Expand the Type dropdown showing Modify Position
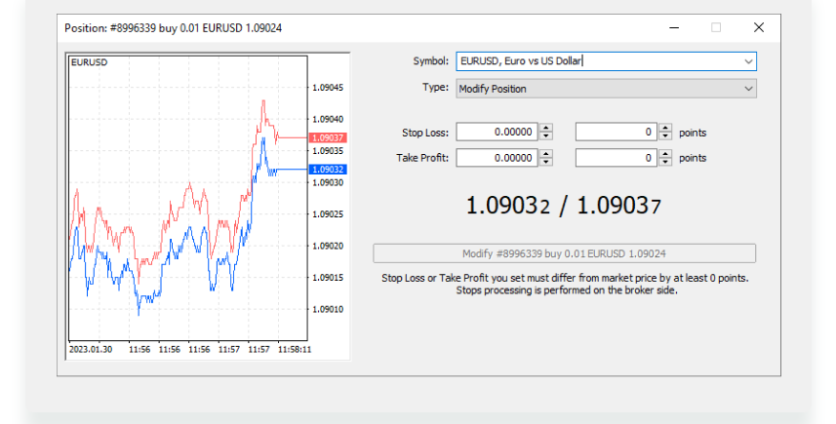836x424 pixels. pyautogui.click(x=747, y=89)
